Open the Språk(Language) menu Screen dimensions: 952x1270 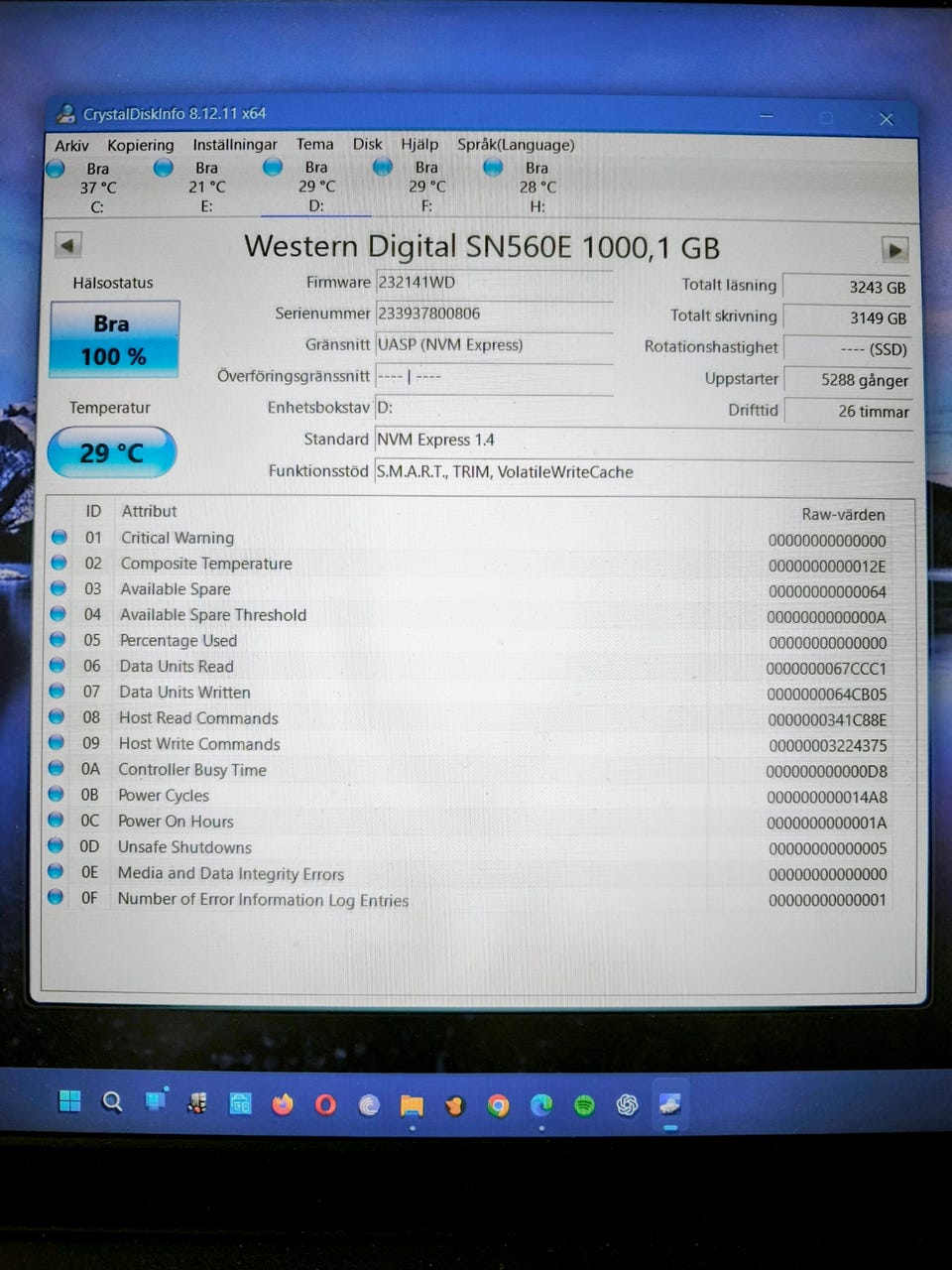point(516,145)
